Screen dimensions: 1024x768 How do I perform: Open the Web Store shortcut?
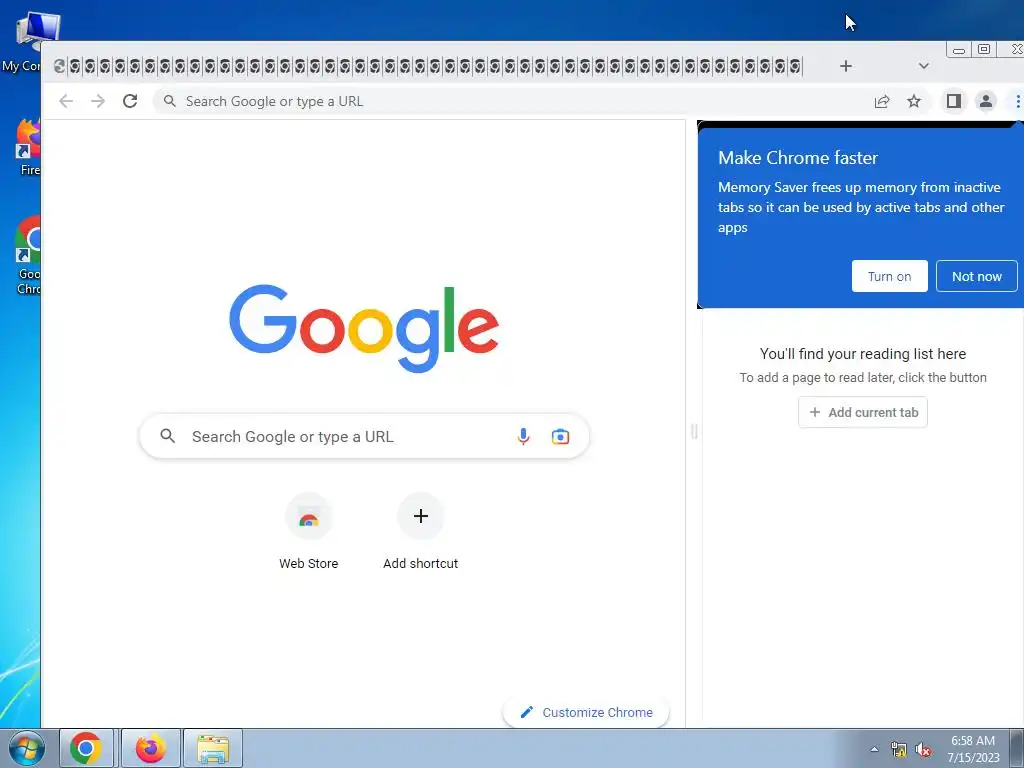308,532
